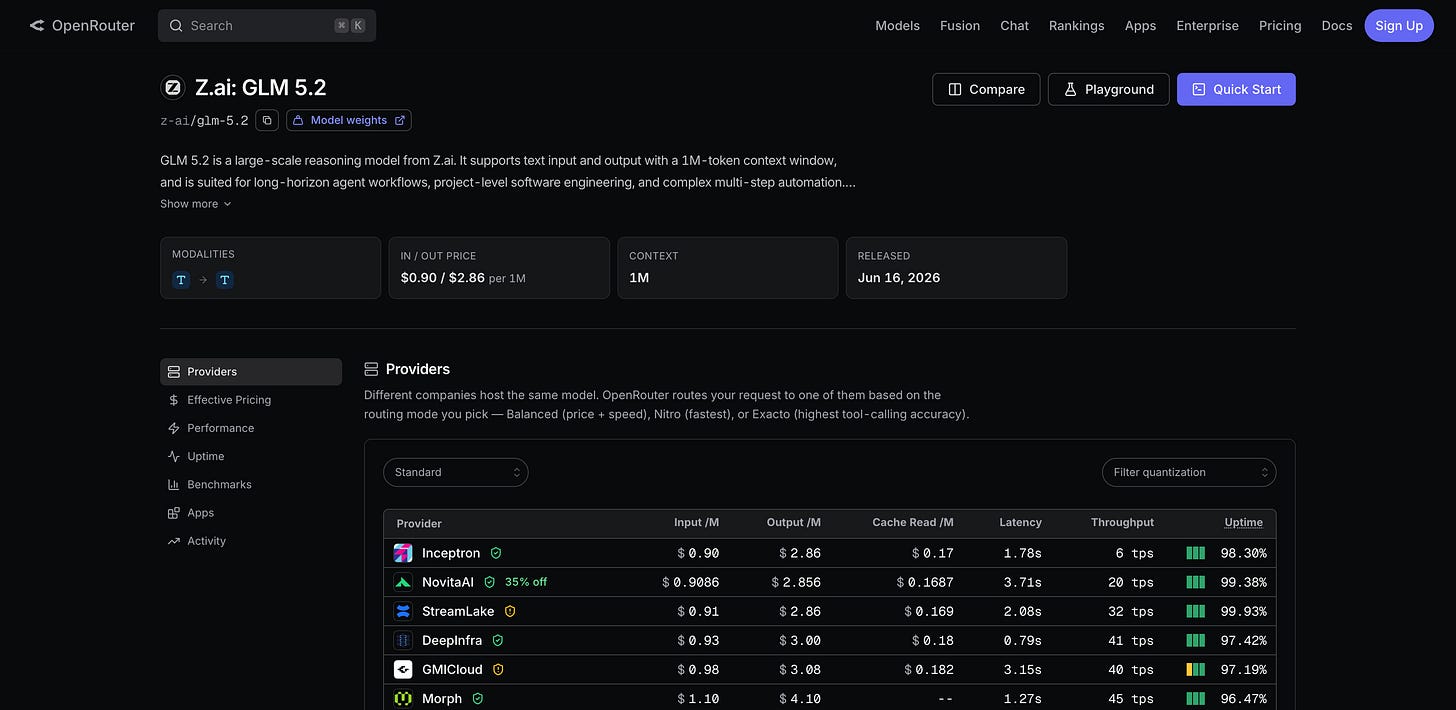Expand description with Show more
The image size is (1456, 710).
click(x=196, y=204)
